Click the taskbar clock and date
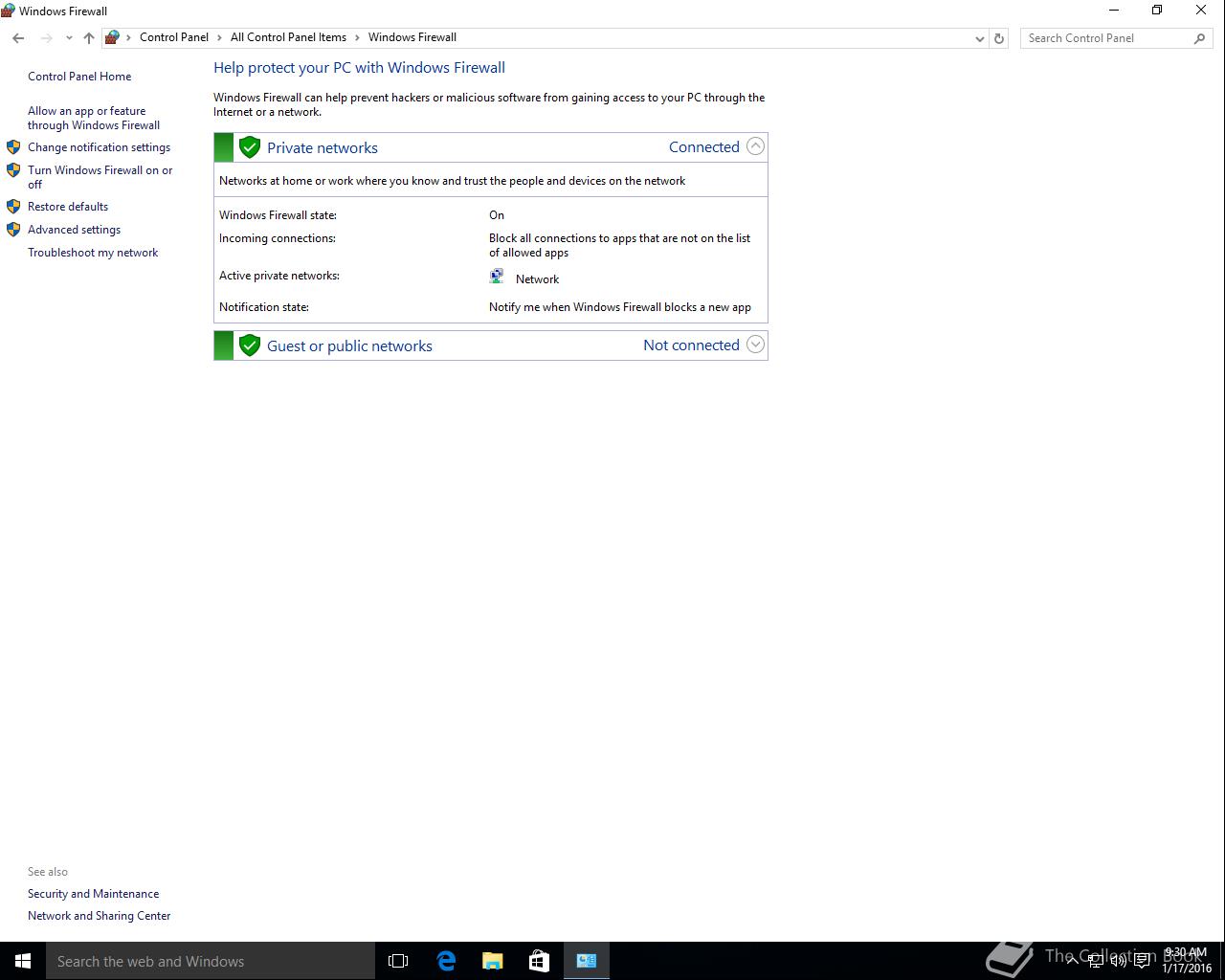Screen dimensions: 1225x980 click(1187, 961)
